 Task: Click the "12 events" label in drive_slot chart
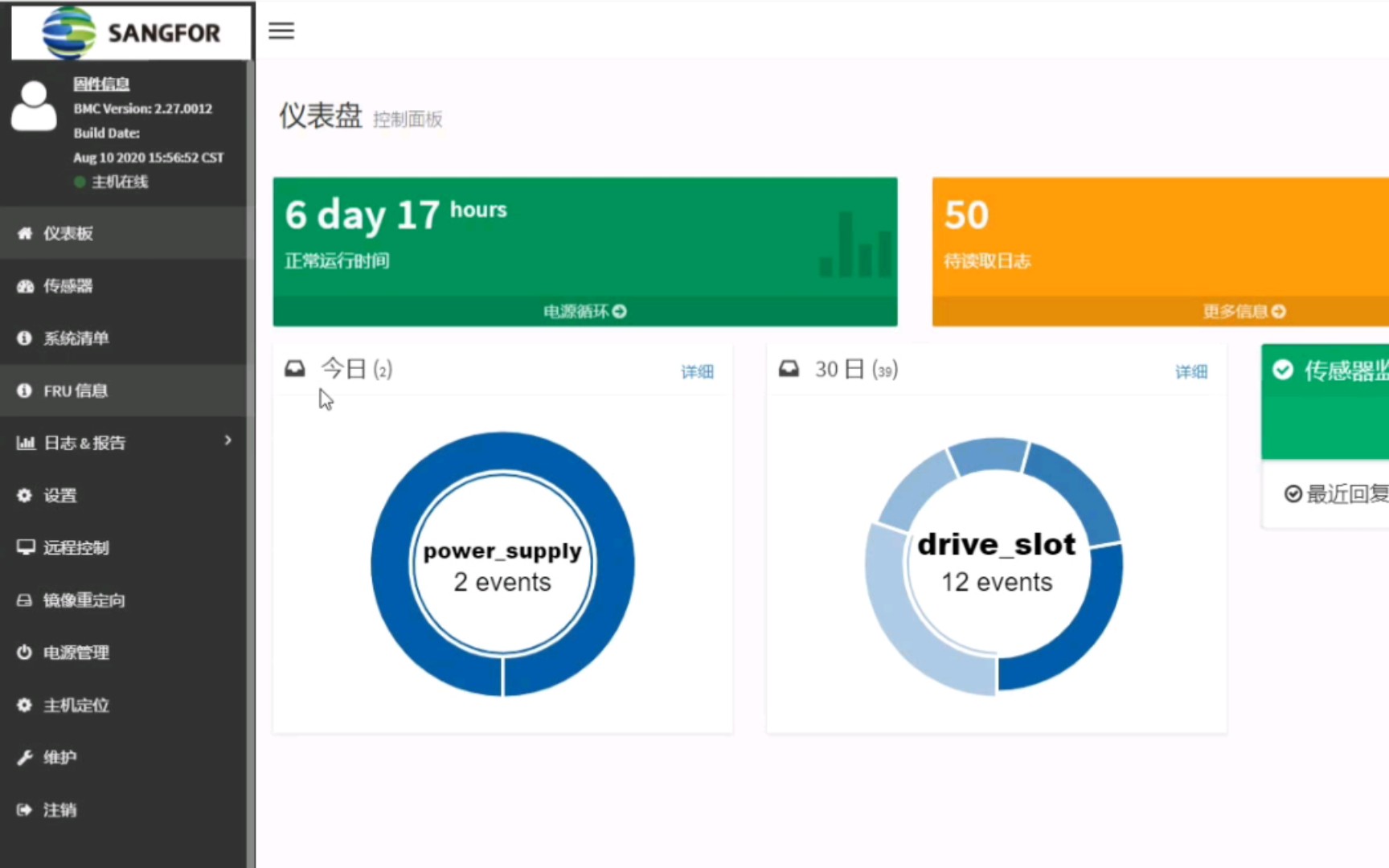click(997, 582)
